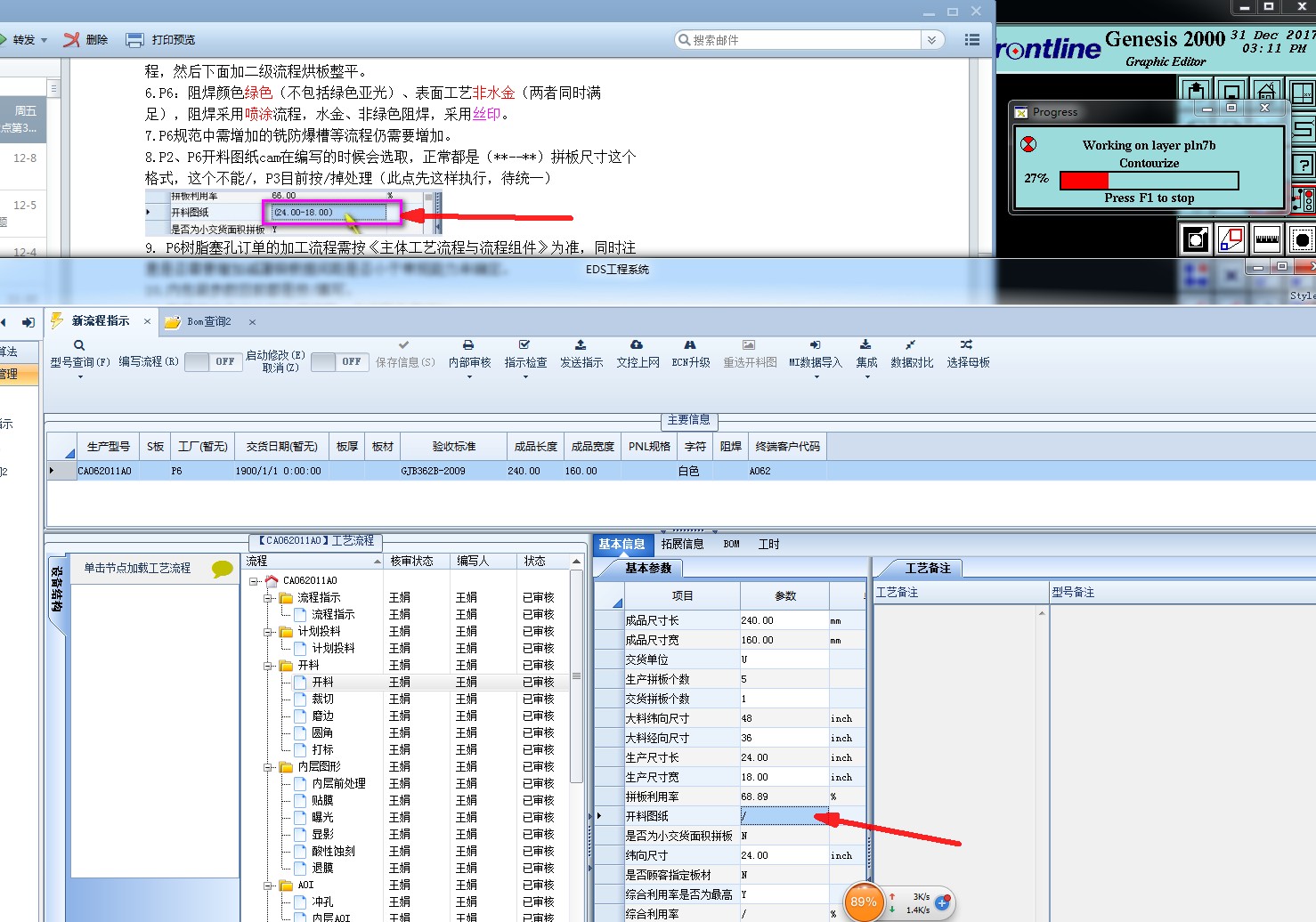
Task: Click the list view icon in mail window
Action: (x=972, y=40)
